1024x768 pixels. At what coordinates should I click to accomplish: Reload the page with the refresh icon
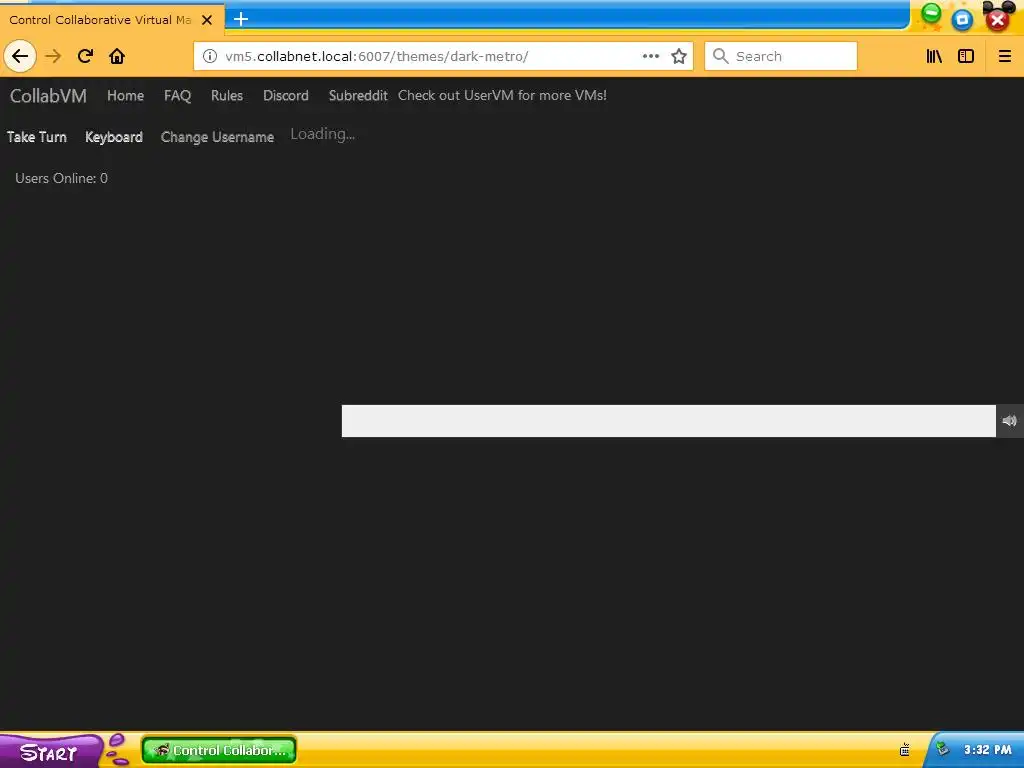(x=85, y=56)
